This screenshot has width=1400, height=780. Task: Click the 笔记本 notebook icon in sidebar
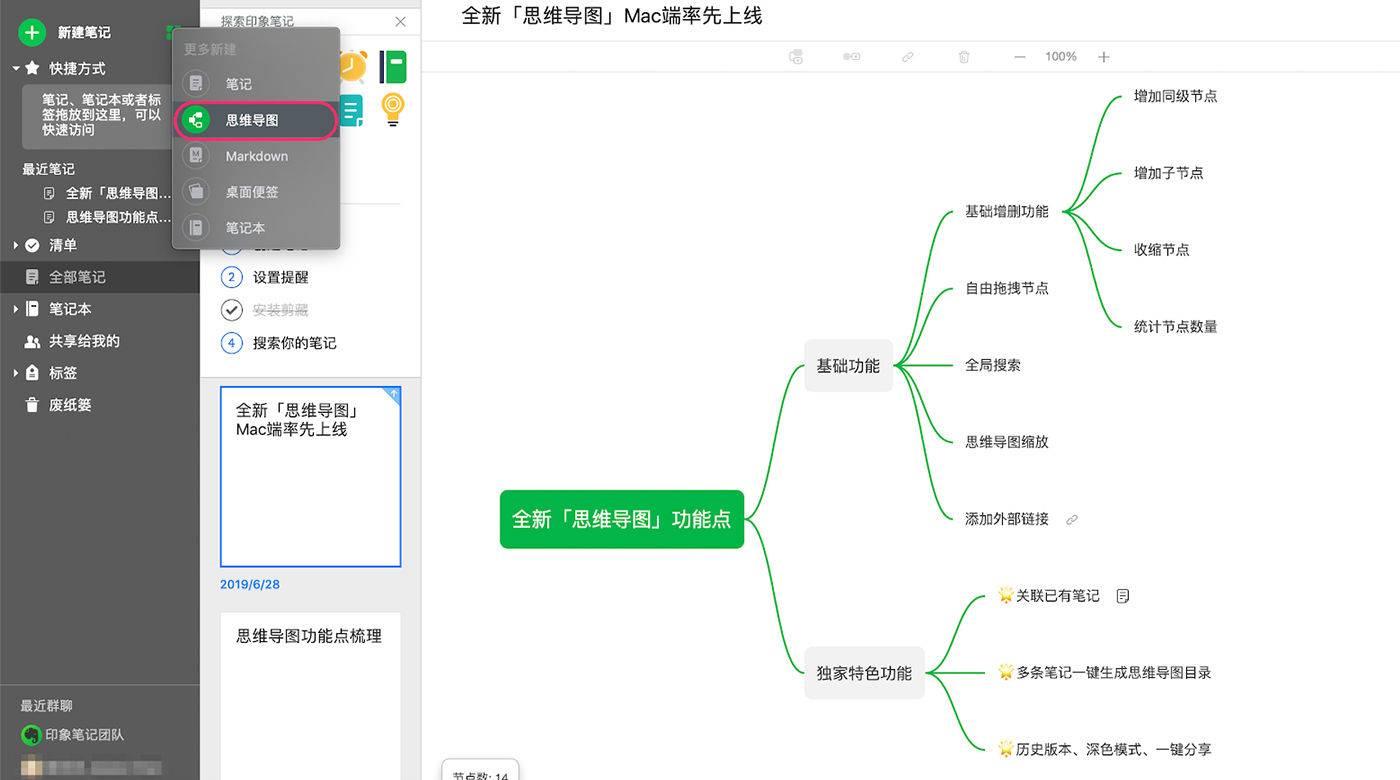32,309
